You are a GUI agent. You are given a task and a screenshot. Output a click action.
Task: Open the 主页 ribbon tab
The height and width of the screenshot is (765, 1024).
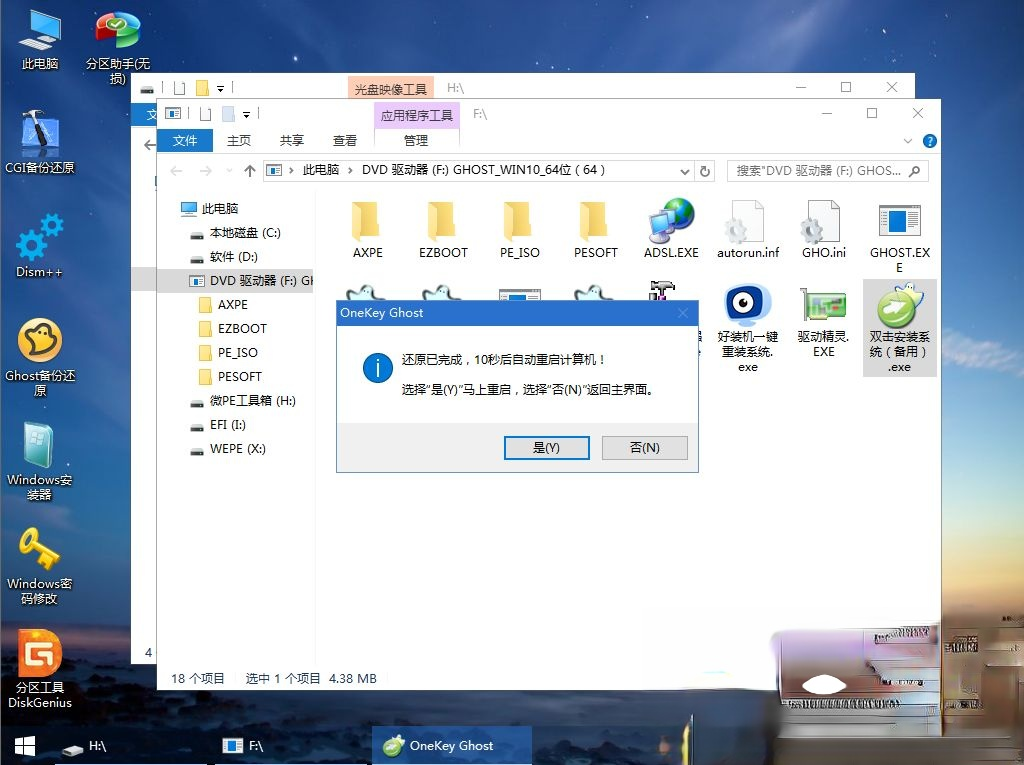(x=238, y=140)
